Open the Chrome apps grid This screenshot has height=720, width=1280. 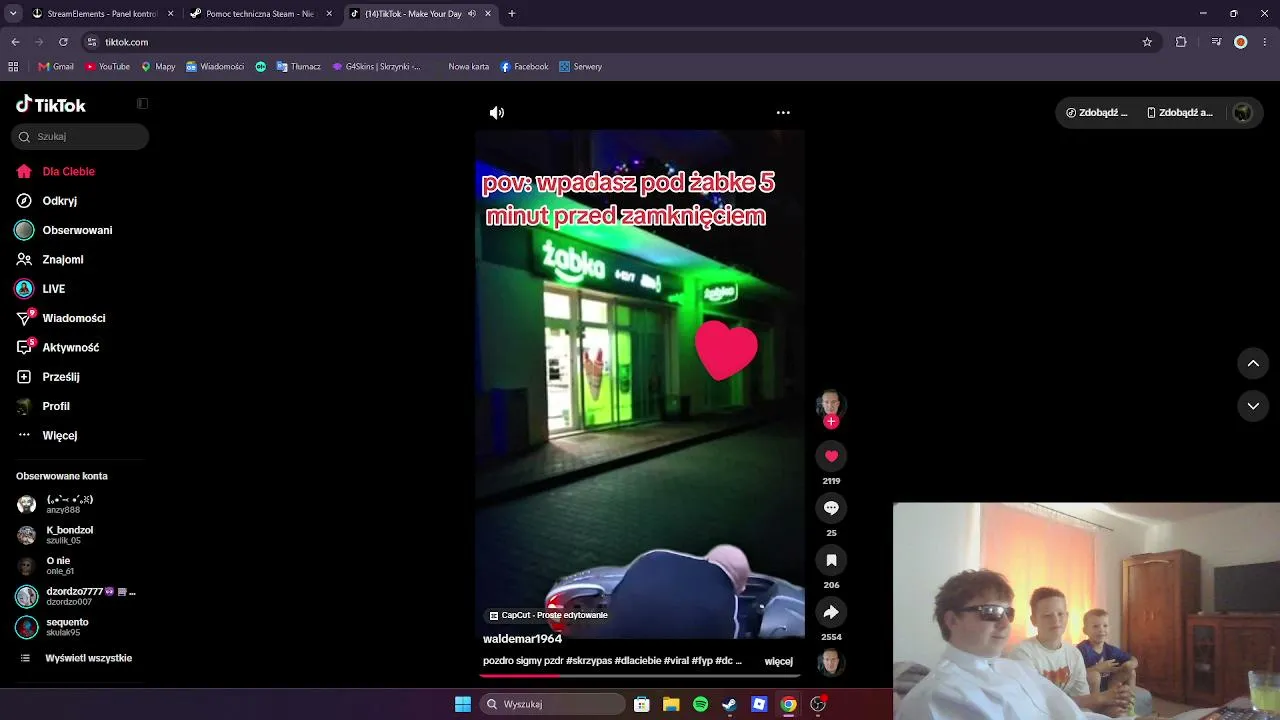point(13,67)
